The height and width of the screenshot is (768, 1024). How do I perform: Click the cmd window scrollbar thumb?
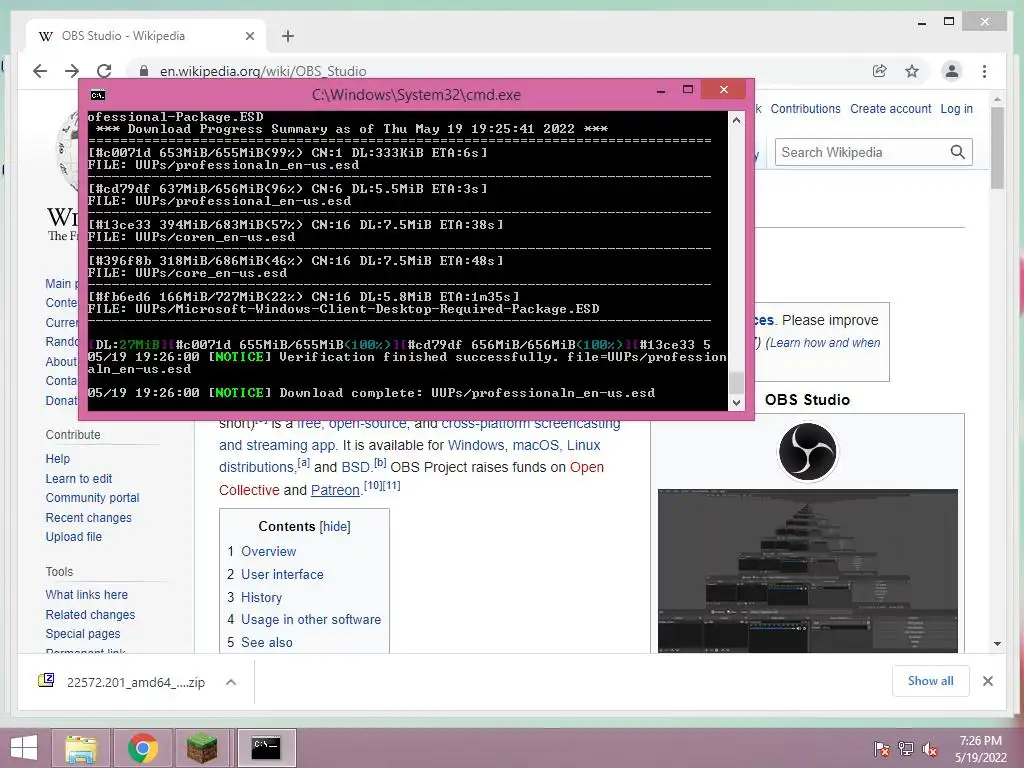tap(736, 383)
